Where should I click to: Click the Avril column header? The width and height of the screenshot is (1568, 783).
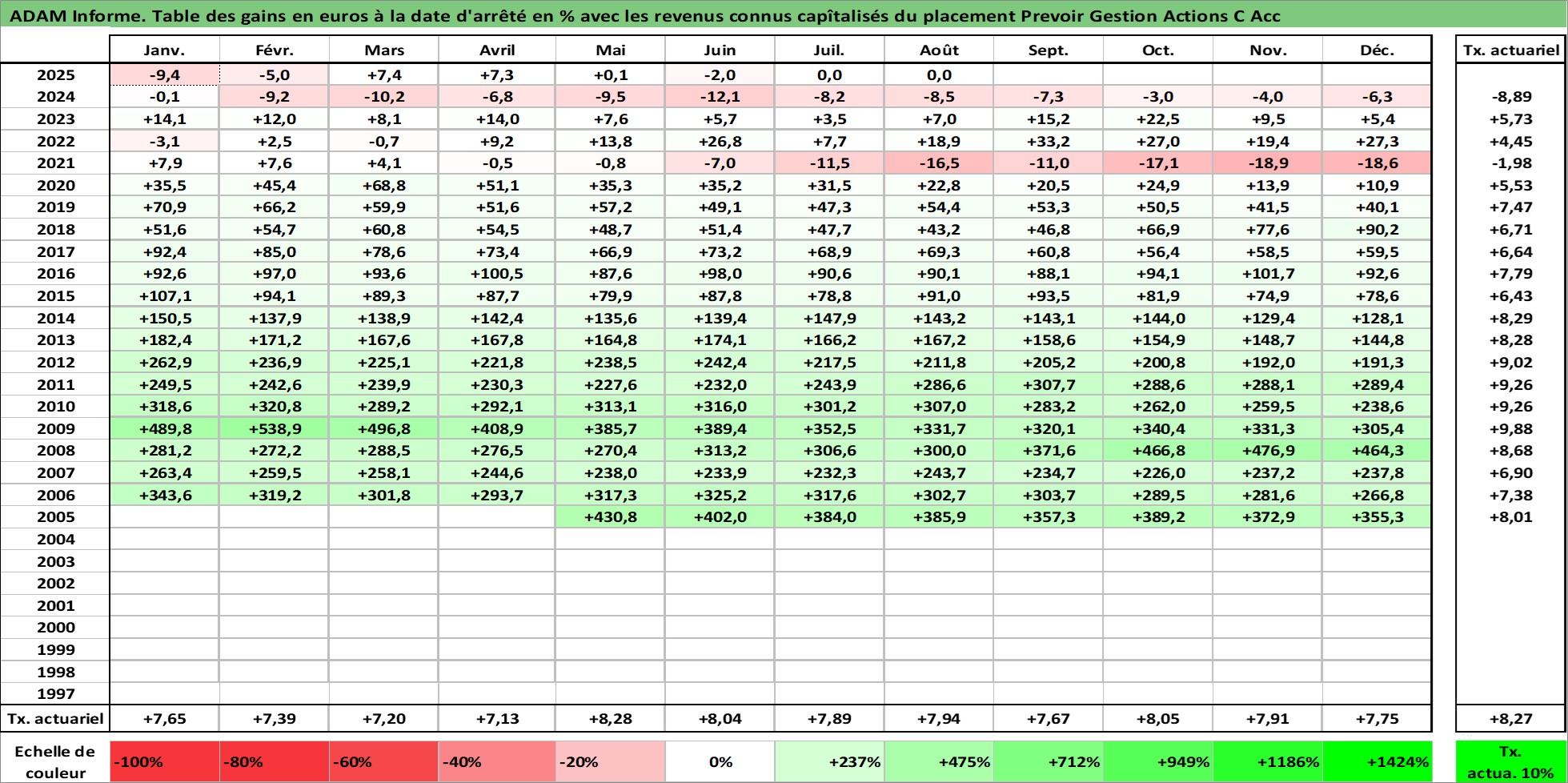coord(497,50)
